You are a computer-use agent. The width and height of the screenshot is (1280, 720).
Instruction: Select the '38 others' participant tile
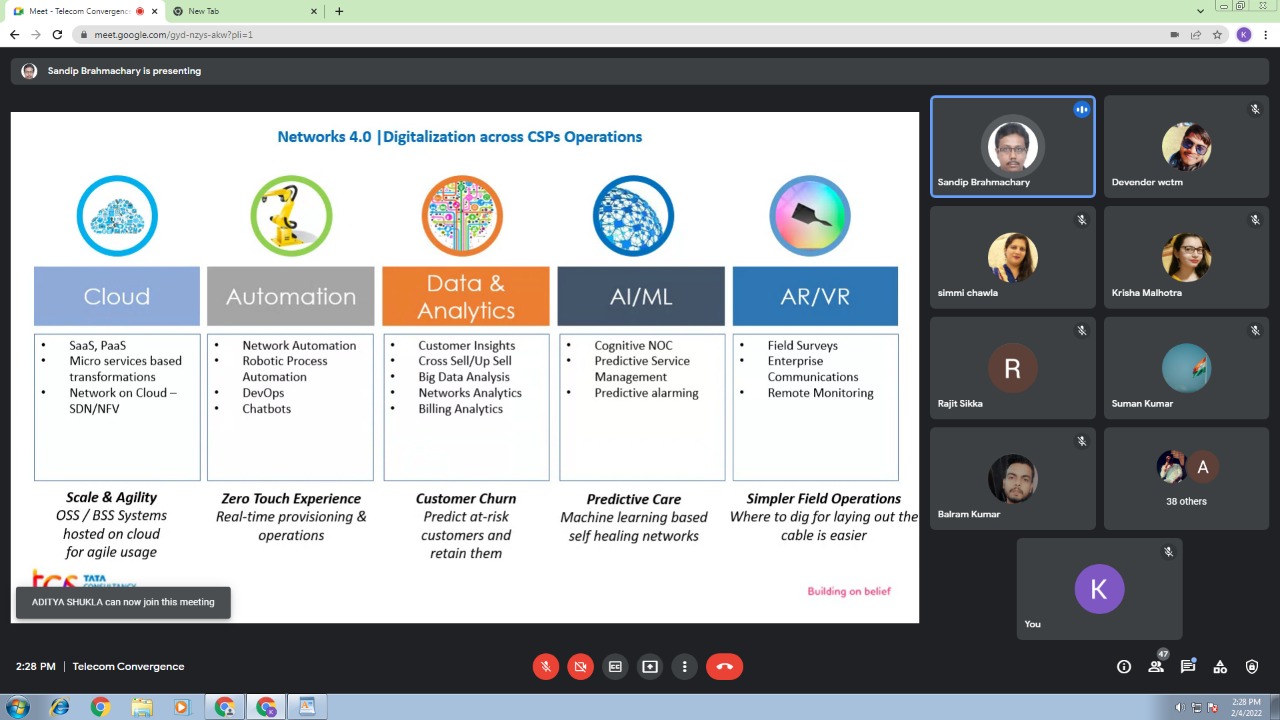[x=1186, y=479]
